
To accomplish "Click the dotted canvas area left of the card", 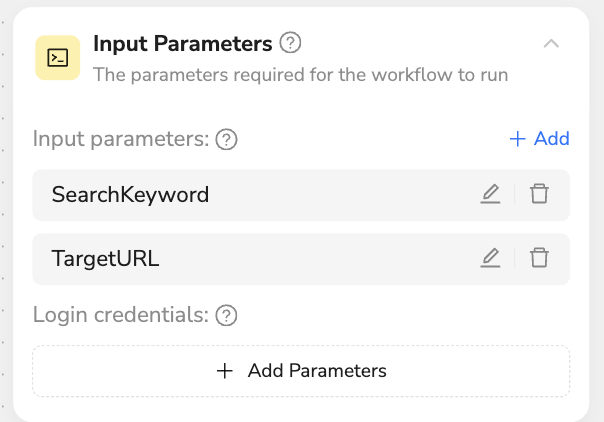I will click(4, 212).
